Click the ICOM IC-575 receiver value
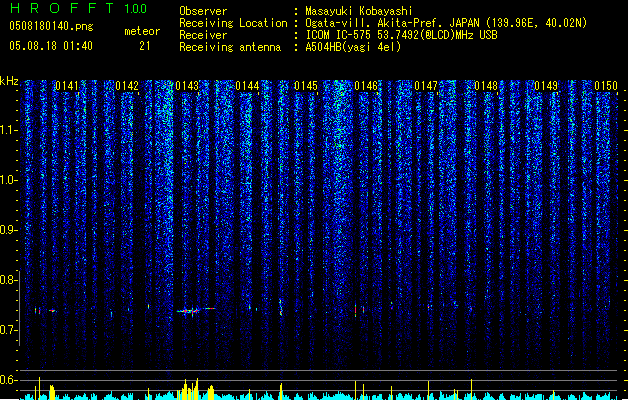629x400 pixels. (401, 35)
